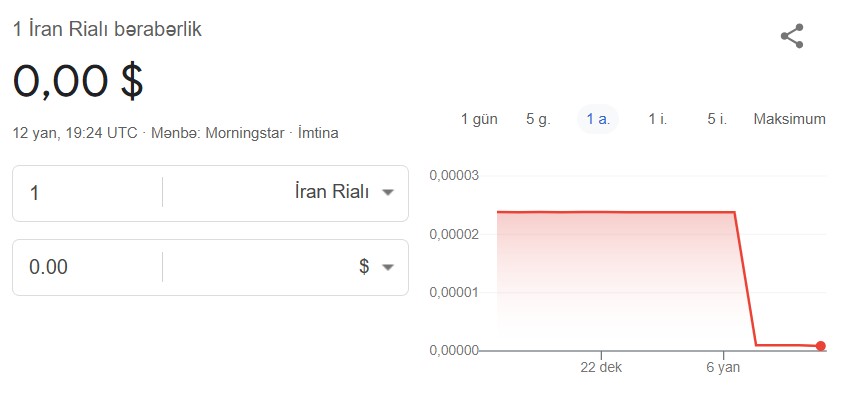Screen dimensions: 849x400
Task: Open the İran Rialı currency dropdown
Action: [x=346, y=193]
